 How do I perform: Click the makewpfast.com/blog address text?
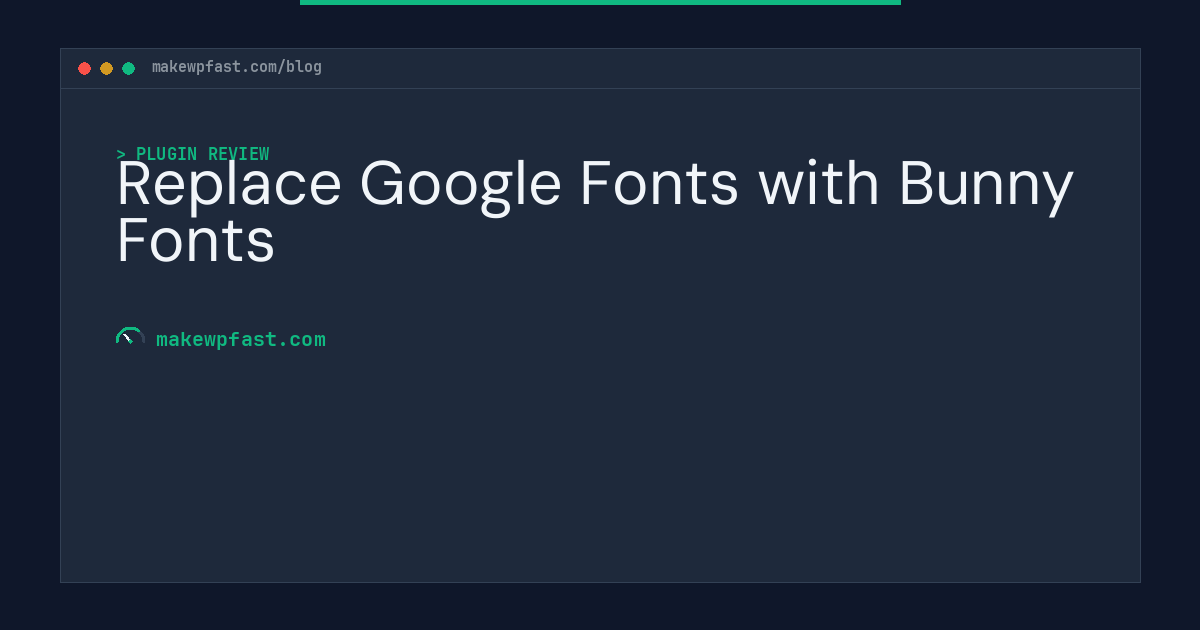pos(236,67)
